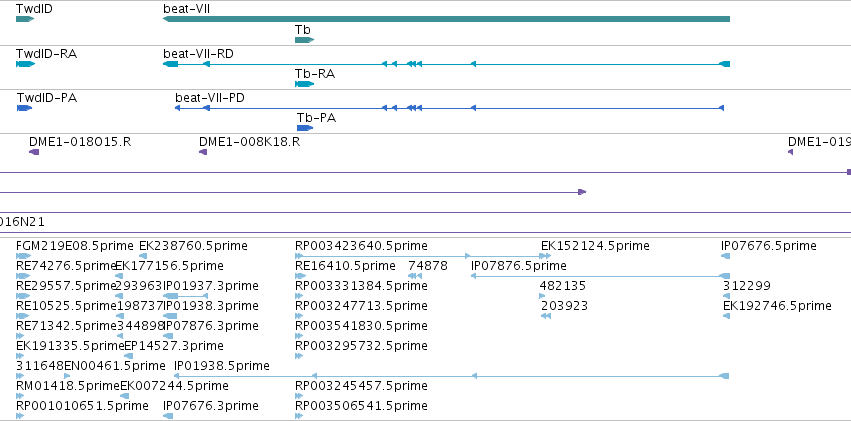The image size is (851, 421).
Task: Click the Tb-RA transcript glyph
Action: 304,84
